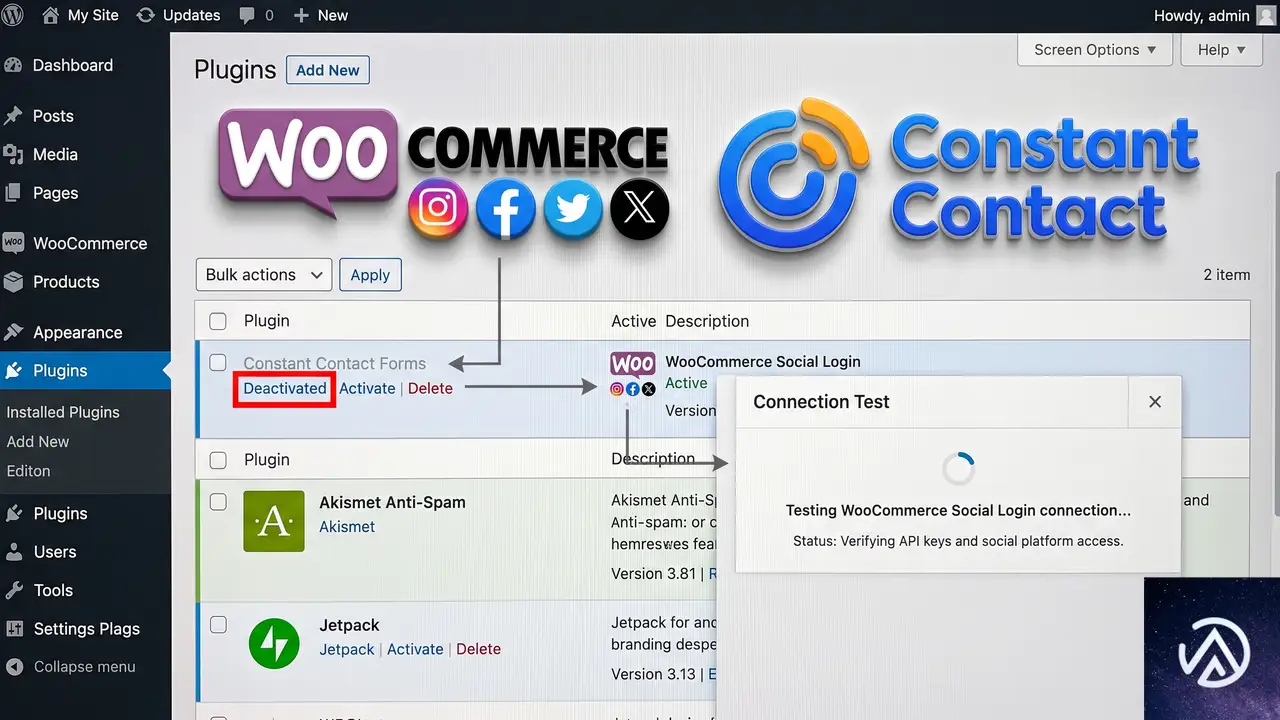Click the Add New button beside Plugins heading
Image resolution: width=1280 pixels, height=720 pixels.
point(328,70)
